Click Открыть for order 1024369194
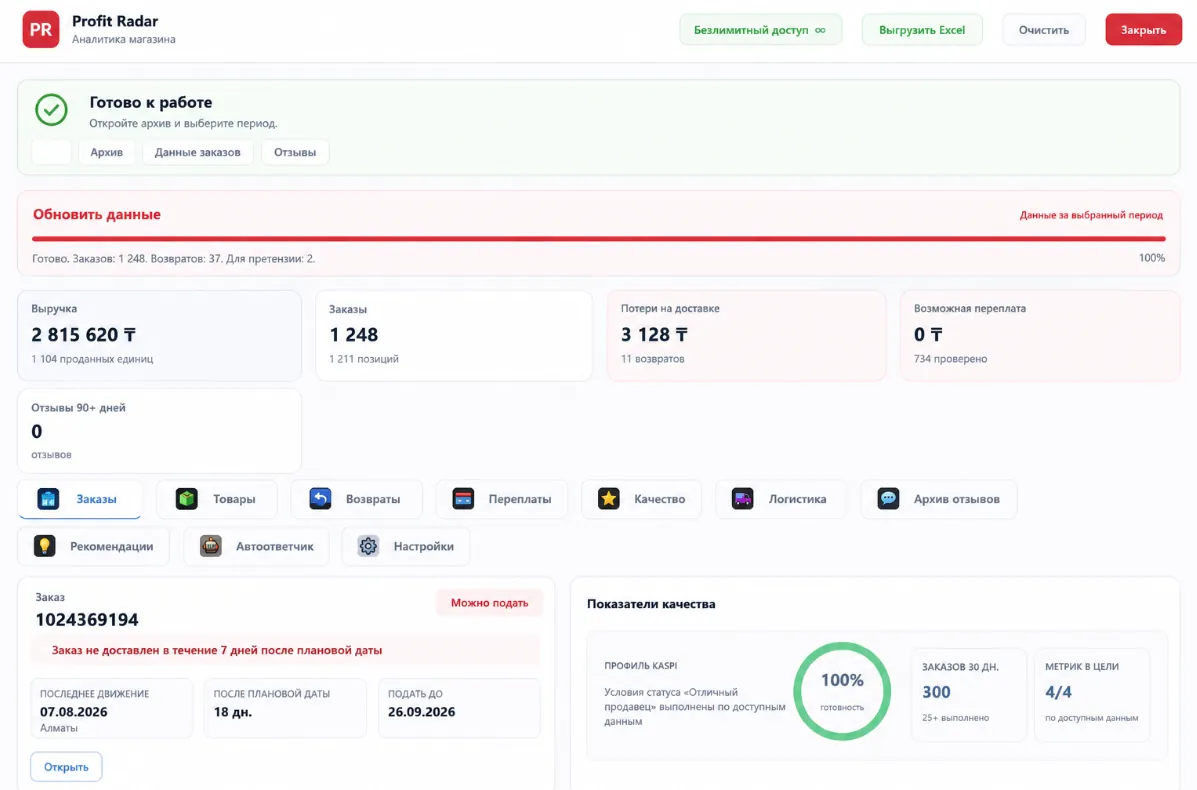 tap(66, 767)
